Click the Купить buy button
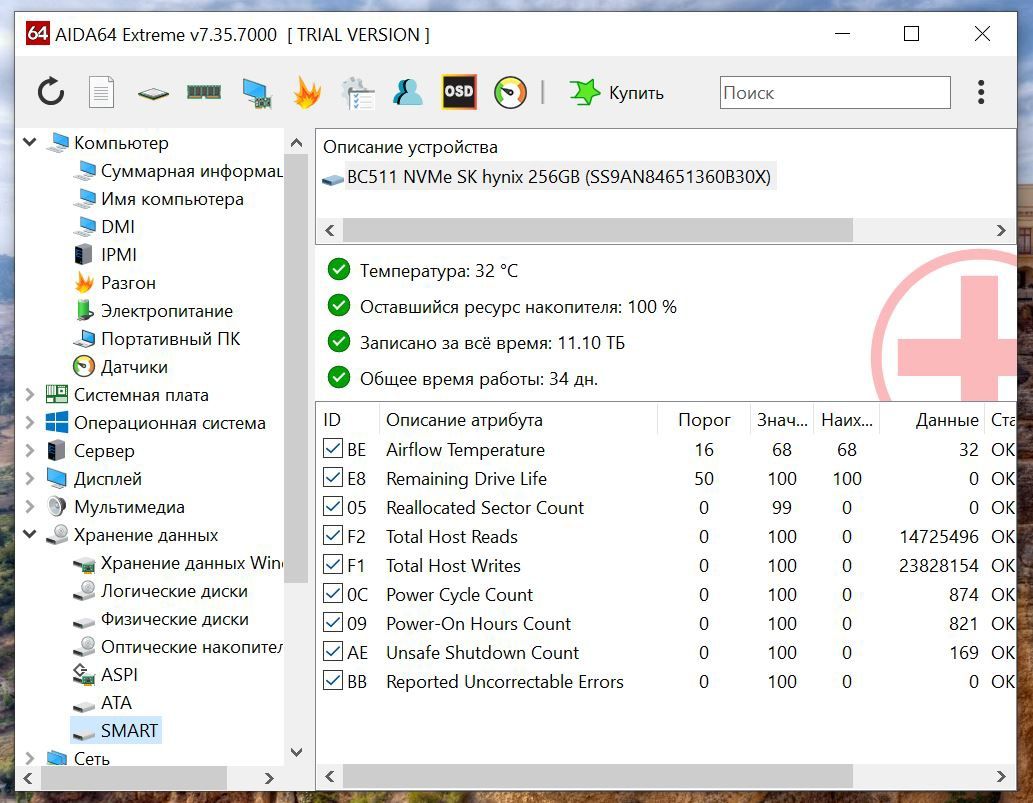Screen dimensions: 1033x803 (x=617, y=92)
